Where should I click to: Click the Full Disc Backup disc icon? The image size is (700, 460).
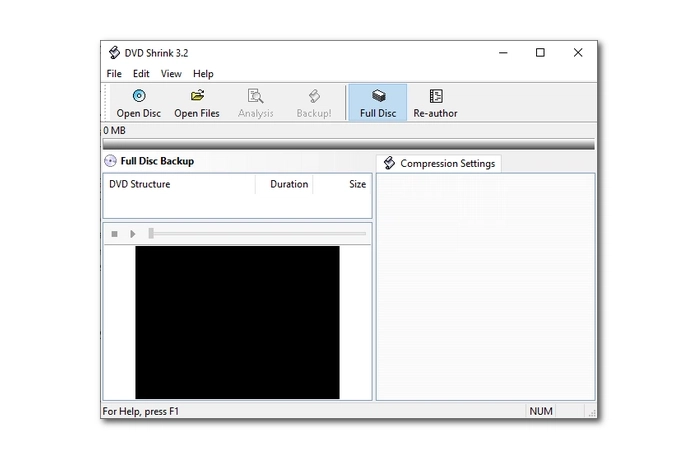point(110,161)
